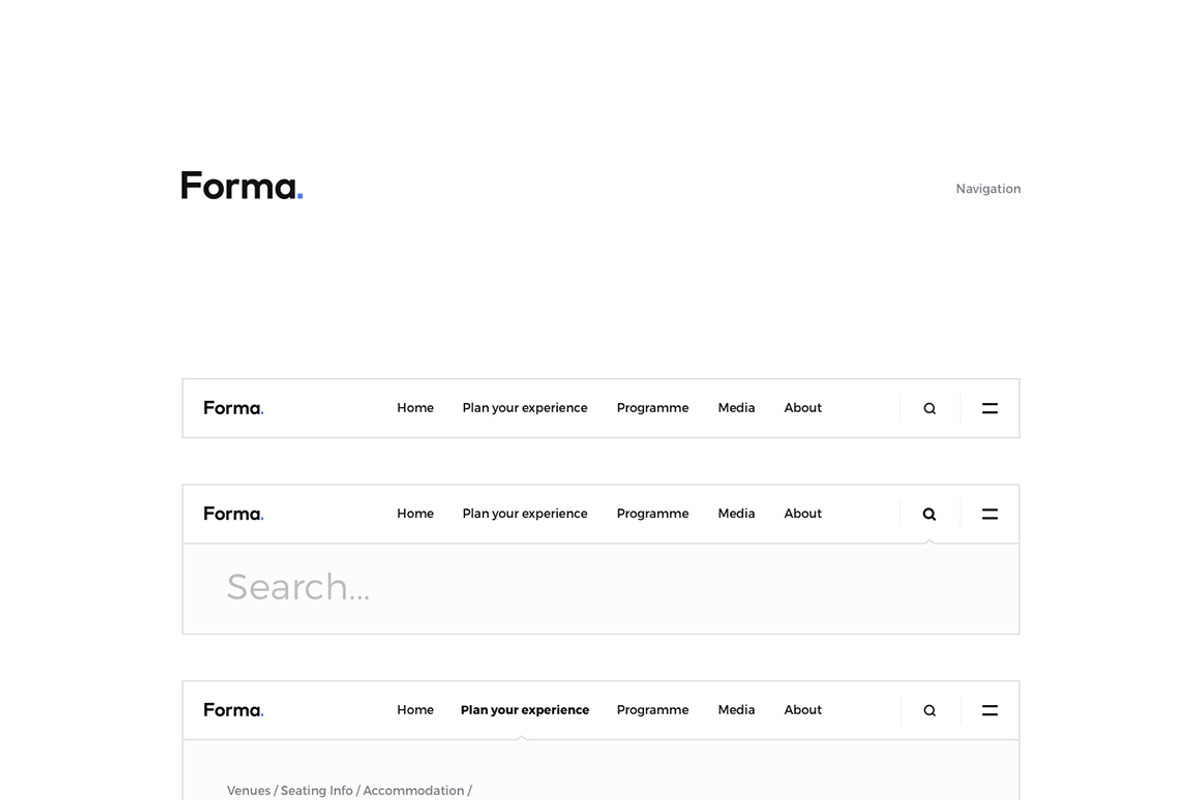
Task: Click Media in the search-expanded navbar
Action: 736,514
